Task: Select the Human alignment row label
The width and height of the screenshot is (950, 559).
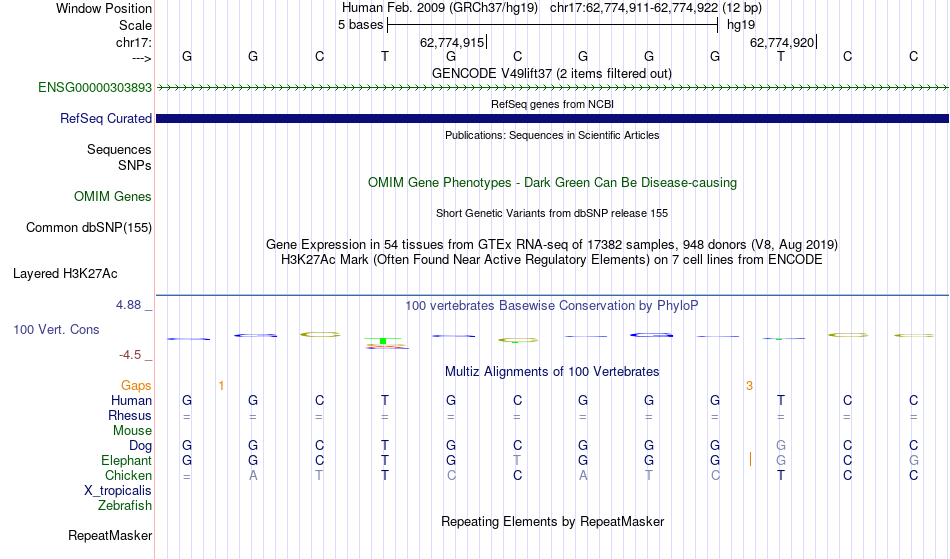Action: [x=131, y=400]
